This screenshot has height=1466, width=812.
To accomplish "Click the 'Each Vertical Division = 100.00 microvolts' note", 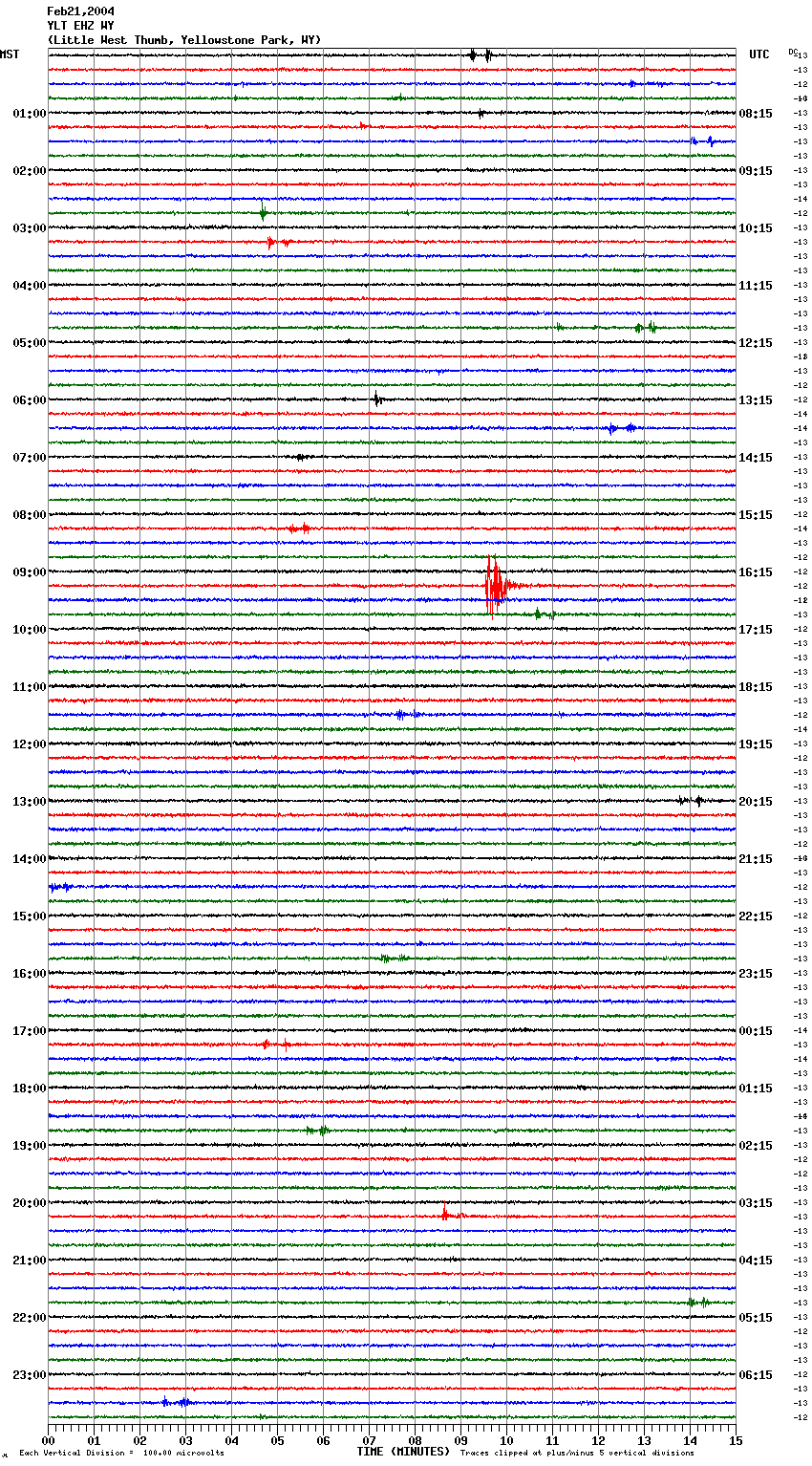I will (x=122, y=1453).
